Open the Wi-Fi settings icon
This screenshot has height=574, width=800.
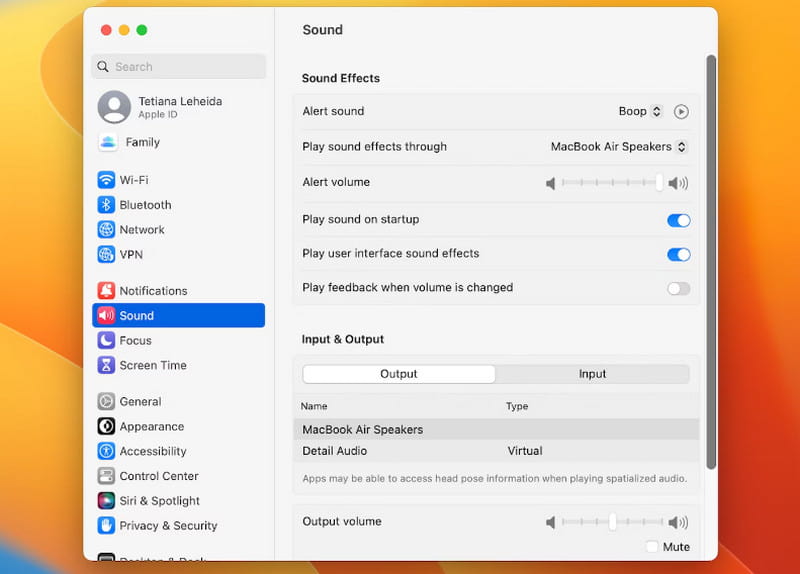(x=106, y=180)
